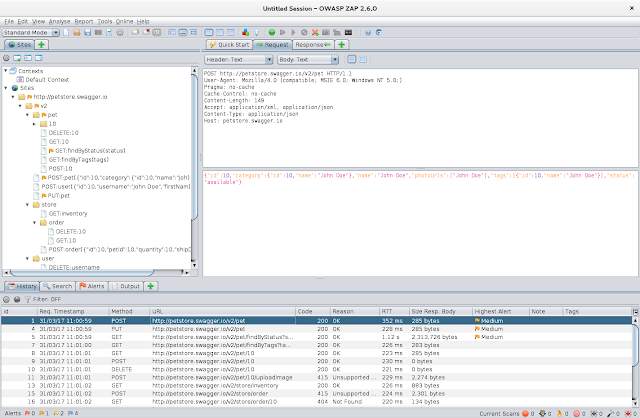Open the Mode dropdown showing Standard Mode
The height and width of the screenshot is (418, 640).
coord(28,32)
